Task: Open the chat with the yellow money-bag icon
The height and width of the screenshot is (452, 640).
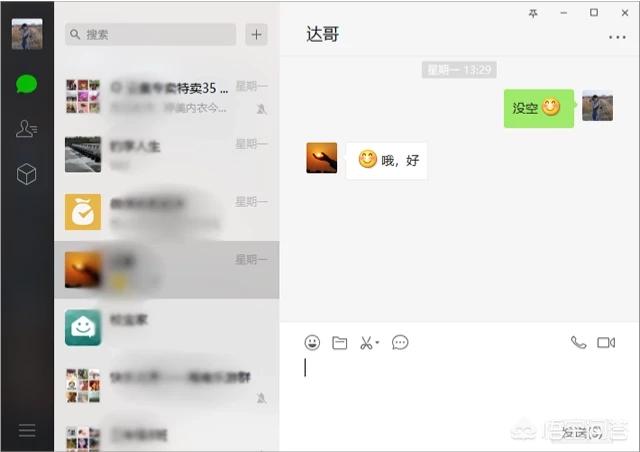Action: (x=167, y=212)
